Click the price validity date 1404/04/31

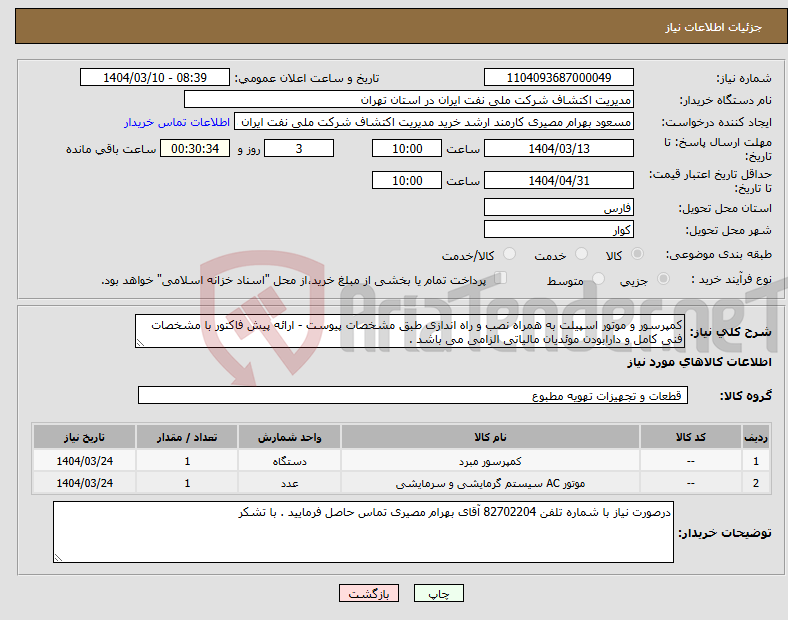click(558, 180)
